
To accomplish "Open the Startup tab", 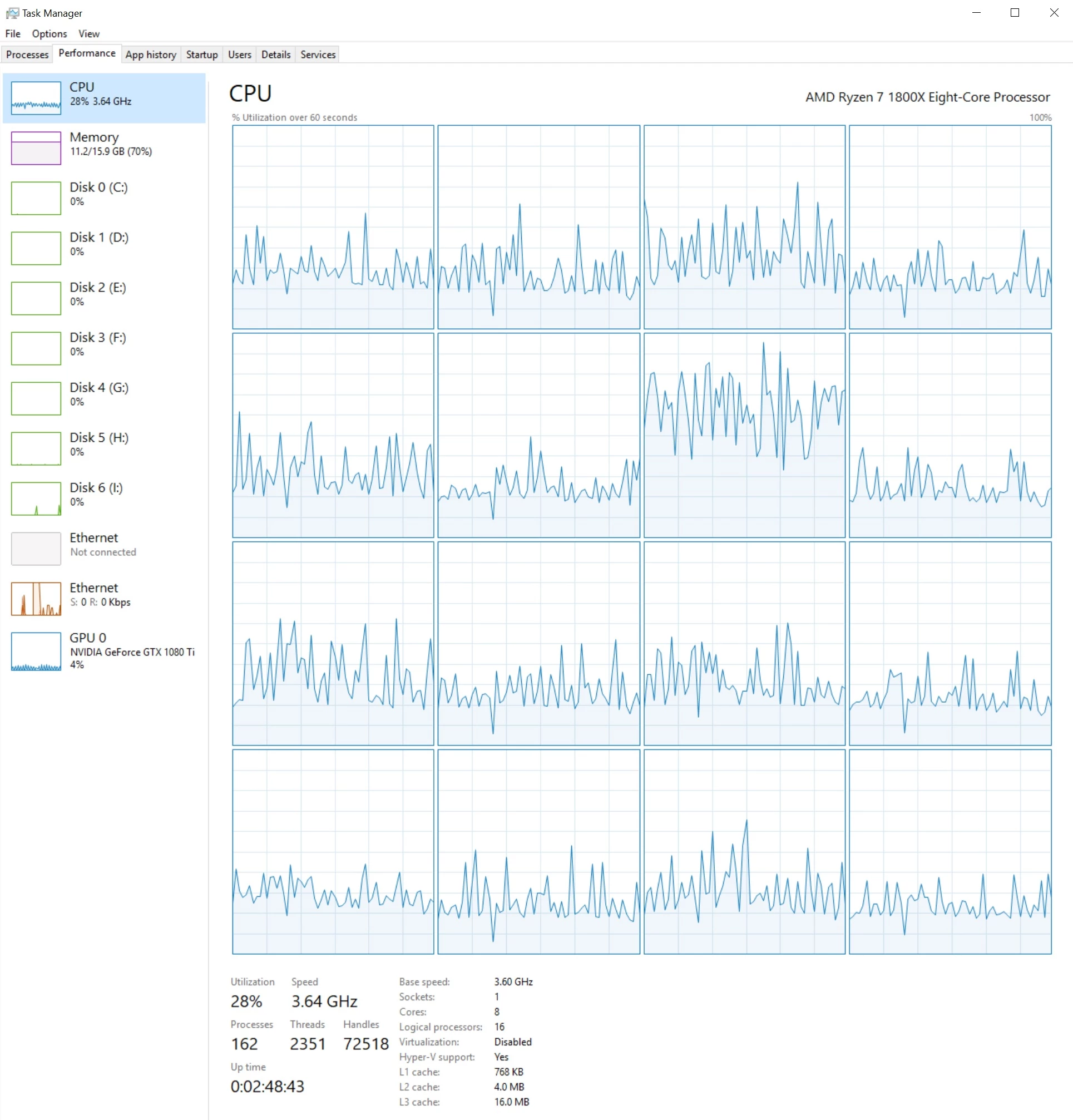I will point(202,55).
